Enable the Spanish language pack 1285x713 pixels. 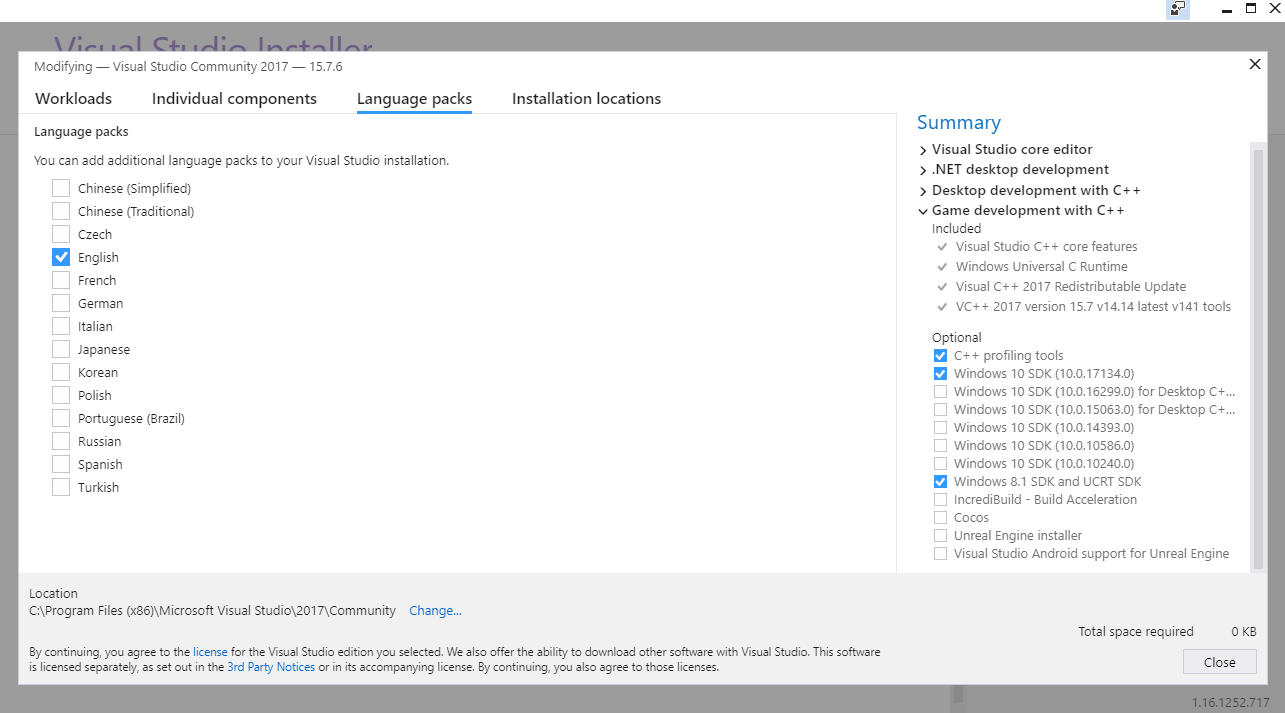pyautogui.click(x=61, y=464)
